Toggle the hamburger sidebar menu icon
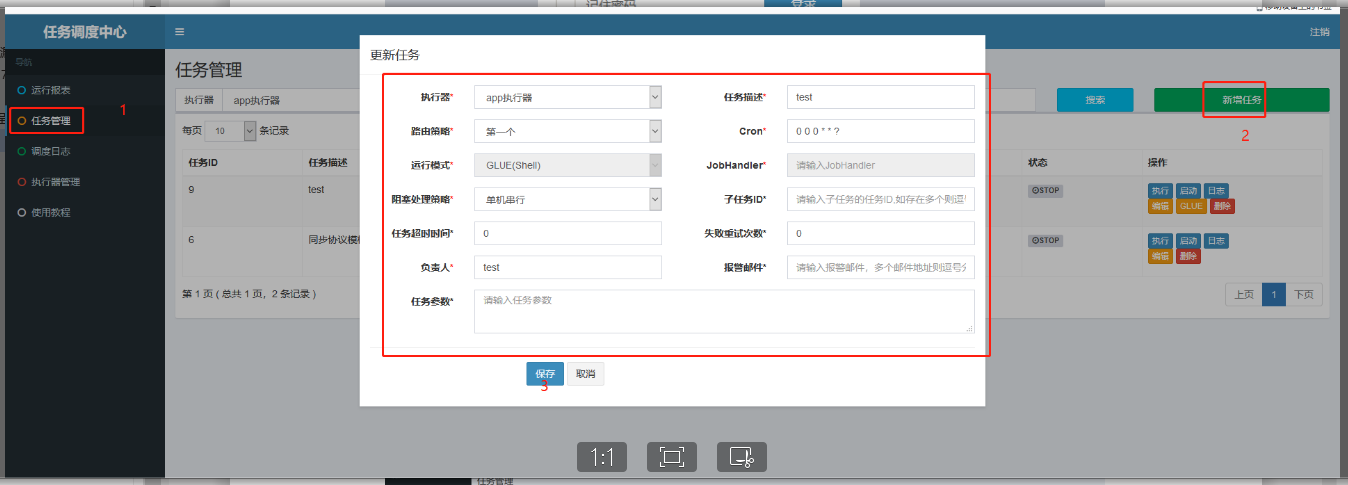The height and width of the screenshot is (485, 1348). tap(180, 32)
